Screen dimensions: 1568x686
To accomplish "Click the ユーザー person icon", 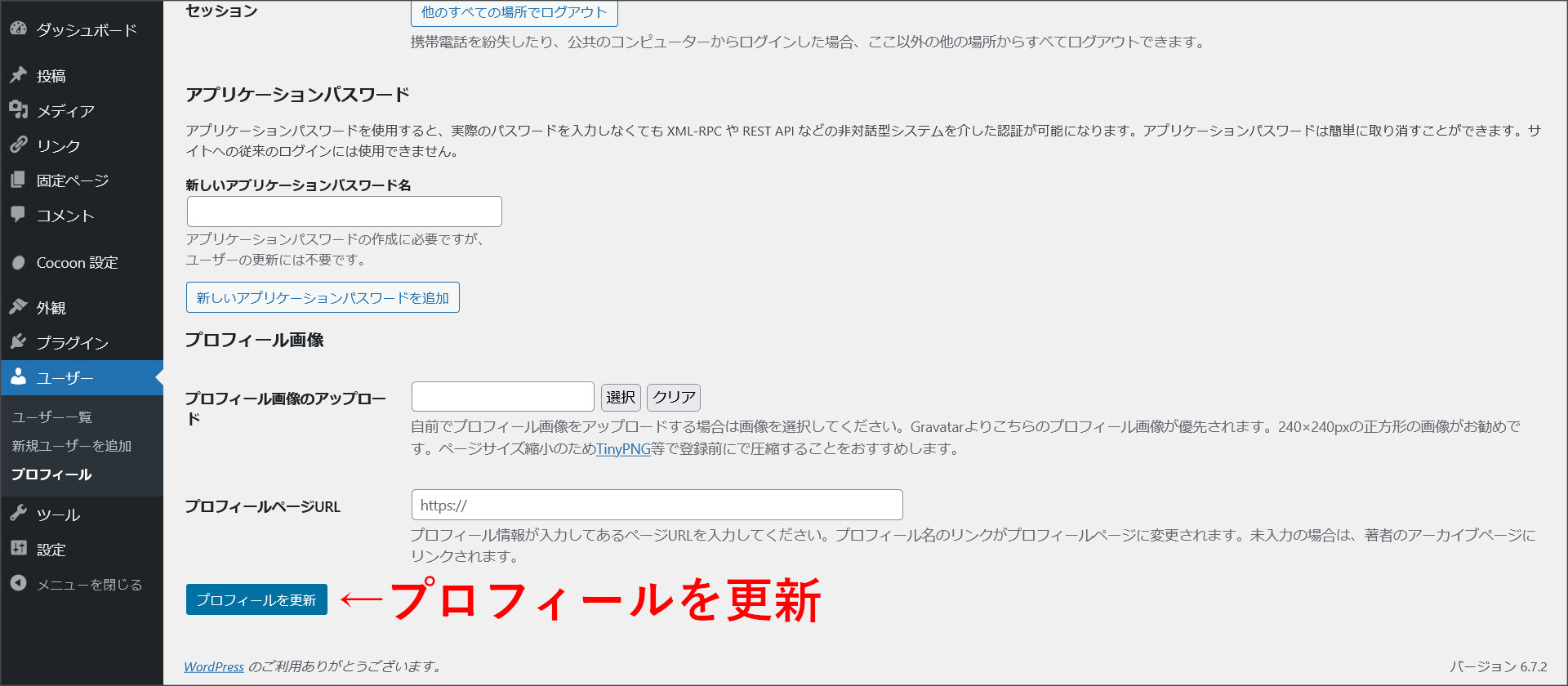I will coord(18,376).
